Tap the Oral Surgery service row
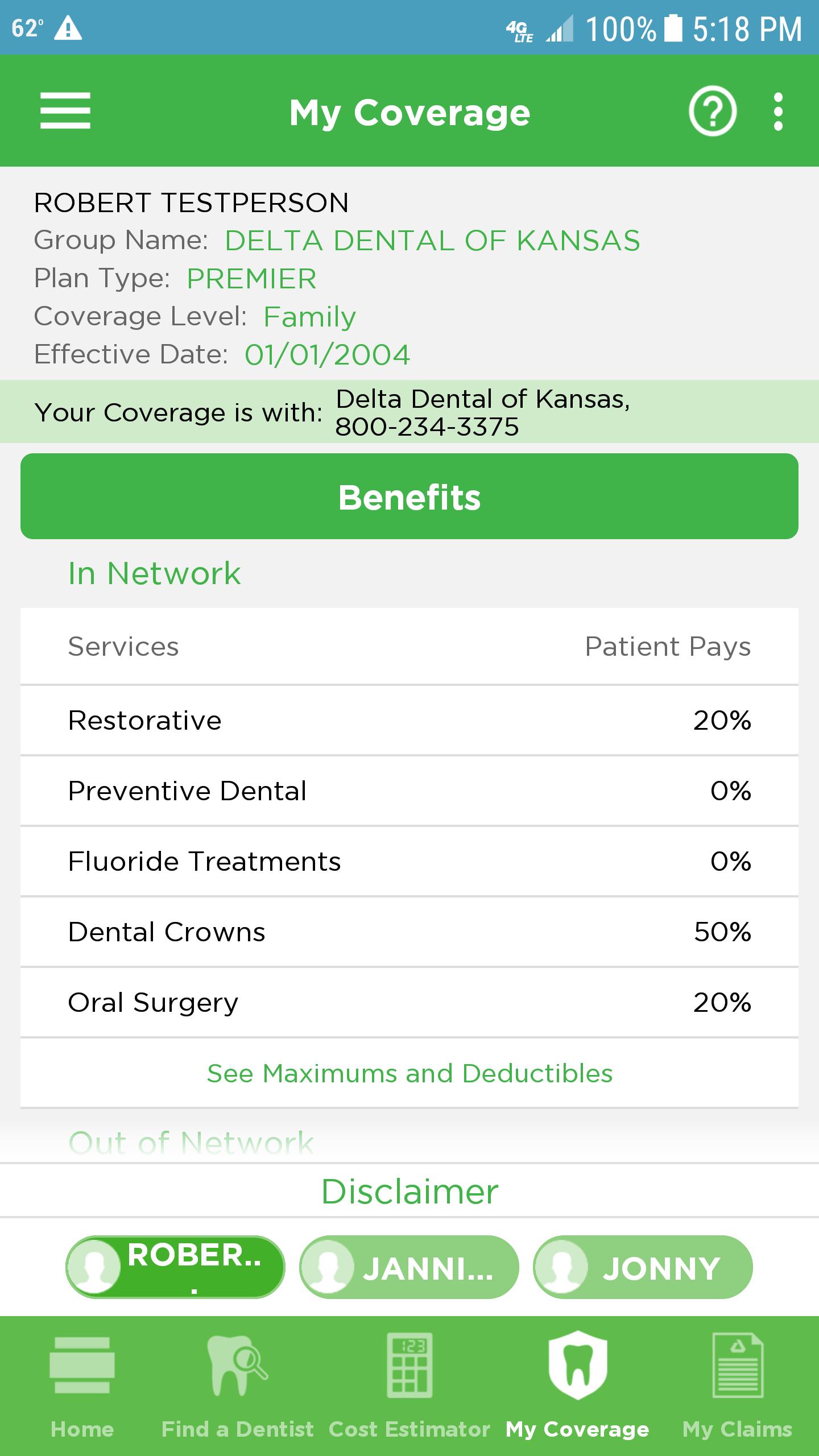Screen dimensions: 819x1456 tap(409, 1003)
